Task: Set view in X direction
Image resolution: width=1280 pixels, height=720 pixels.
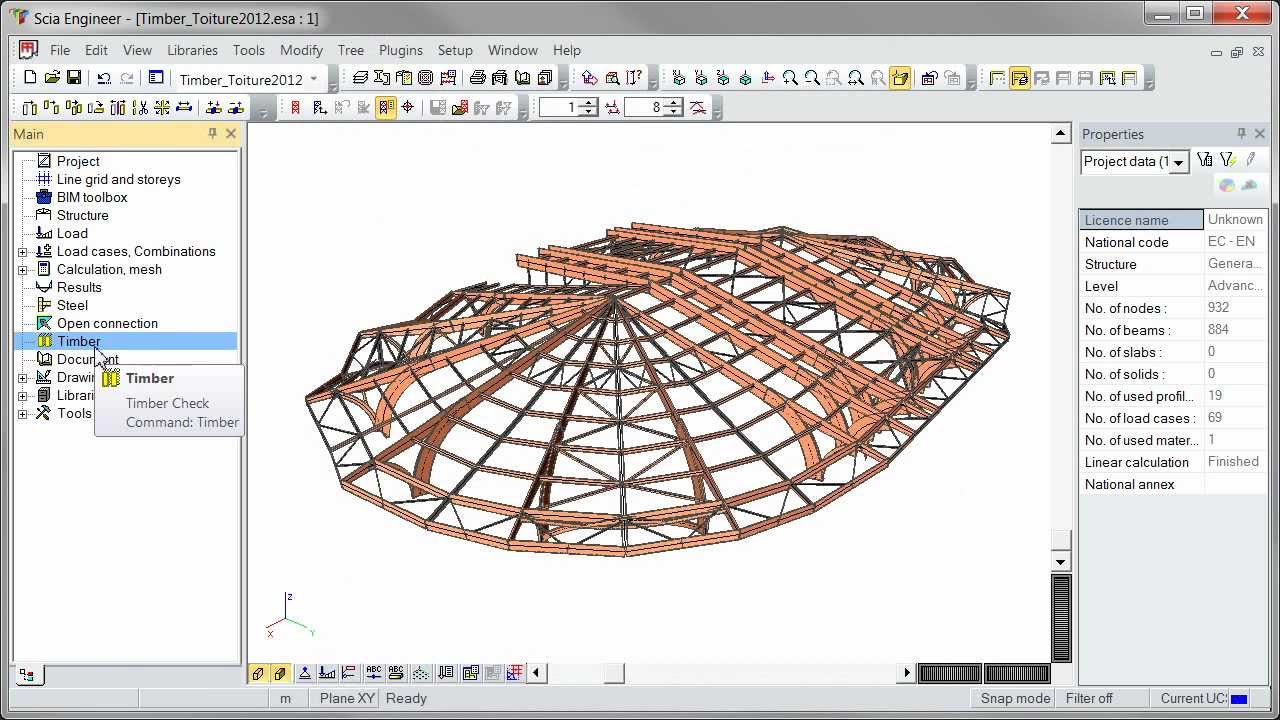Action: click(679, 78)
